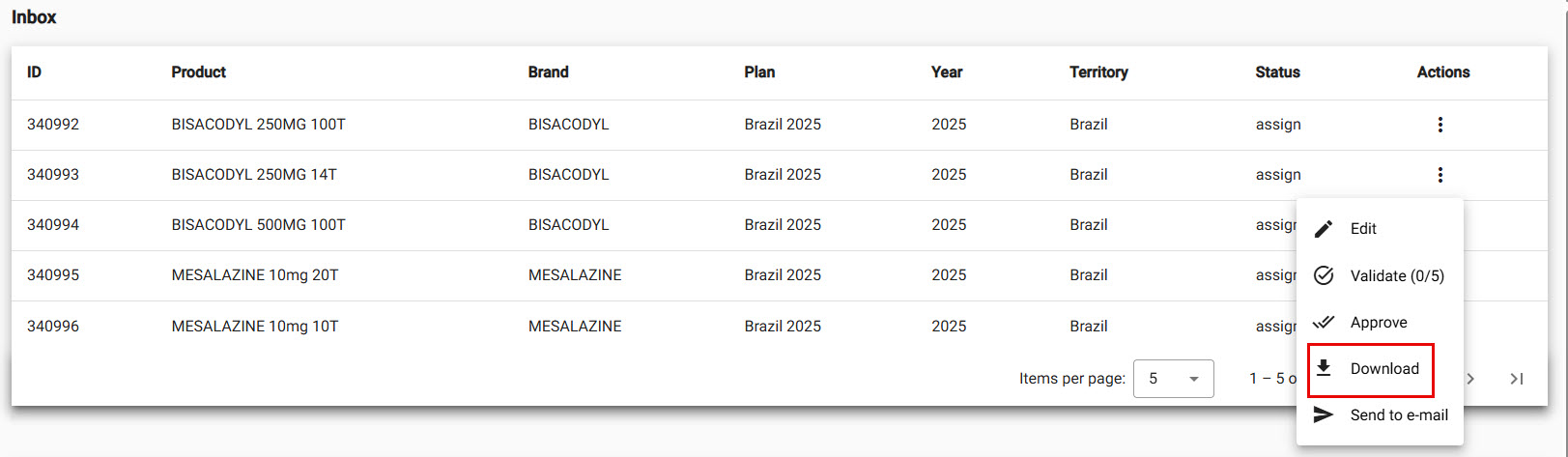The image size is (1568, 457).
Task: Click the Plan column header
Action: [759, 72]
